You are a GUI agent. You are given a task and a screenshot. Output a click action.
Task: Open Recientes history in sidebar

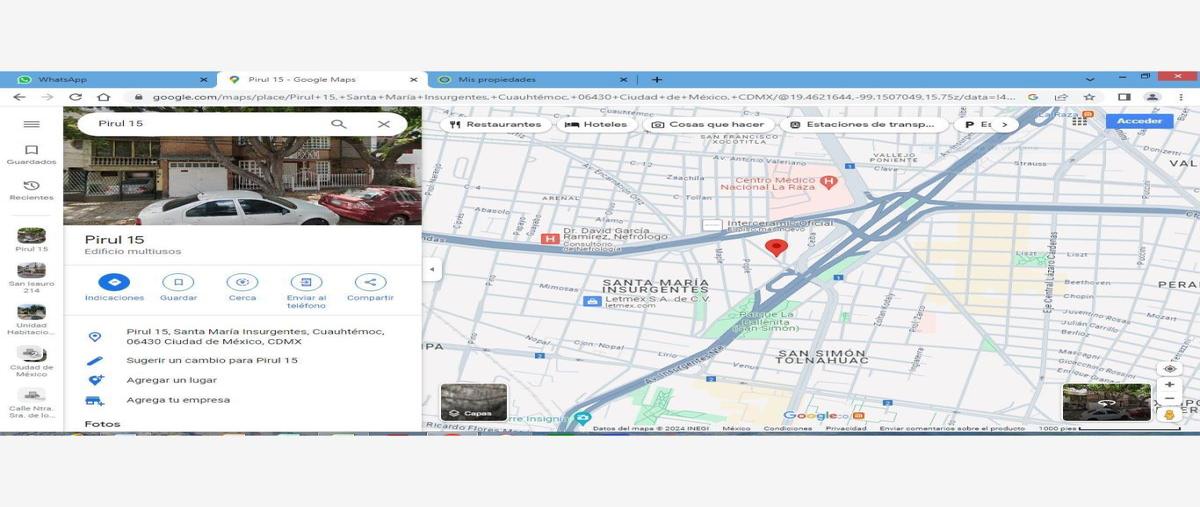tap(31, 190)
